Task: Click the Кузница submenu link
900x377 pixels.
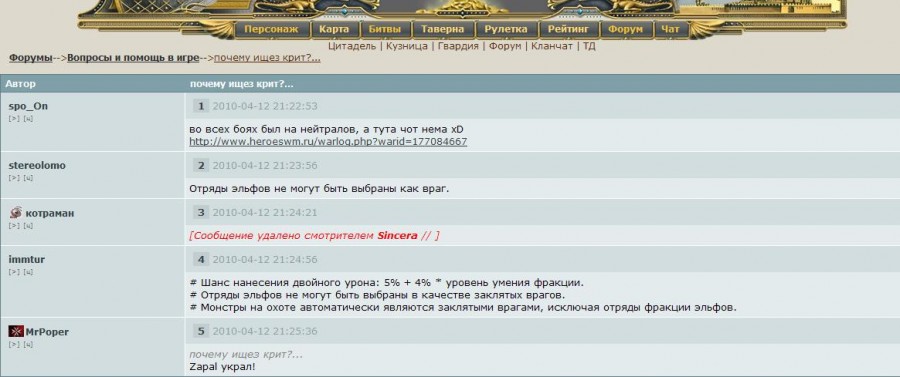Action: pyautogui.click(x=407, y=46)
